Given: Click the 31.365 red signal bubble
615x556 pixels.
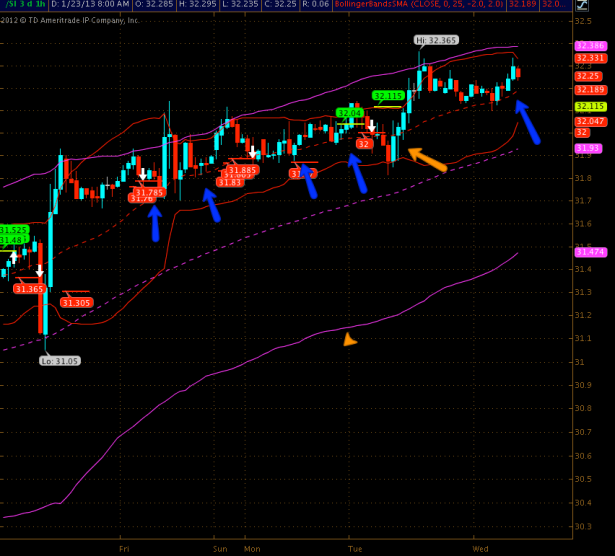Looking at the screenshot, I should 29,289.
